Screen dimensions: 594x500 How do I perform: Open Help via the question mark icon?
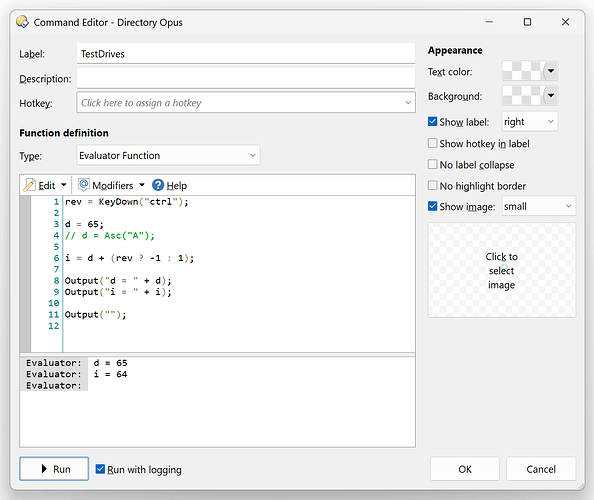[158, 185]
